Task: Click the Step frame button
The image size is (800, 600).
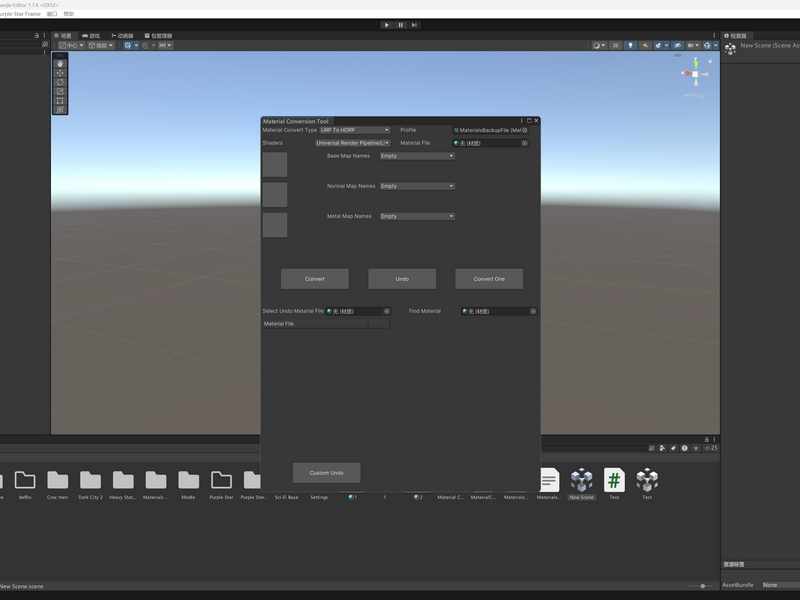Action: [414, 25]
